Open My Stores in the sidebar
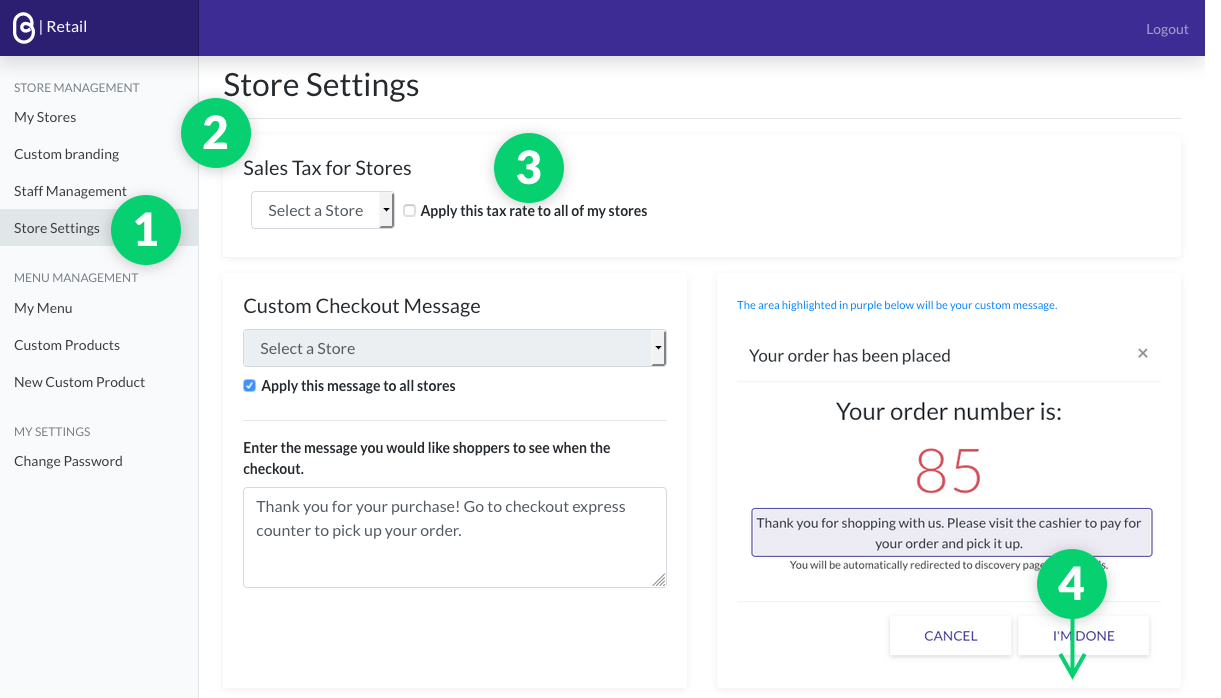Image resolution: width=1221 pixels, height=698 pixels. click(45, 117)
